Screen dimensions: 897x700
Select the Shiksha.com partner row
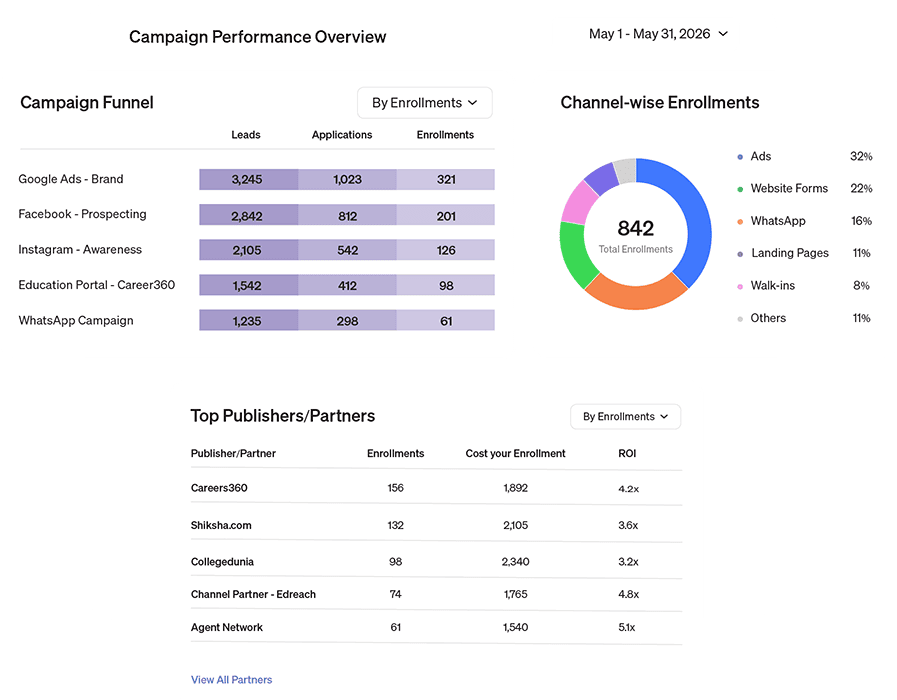tap(436, 525)
